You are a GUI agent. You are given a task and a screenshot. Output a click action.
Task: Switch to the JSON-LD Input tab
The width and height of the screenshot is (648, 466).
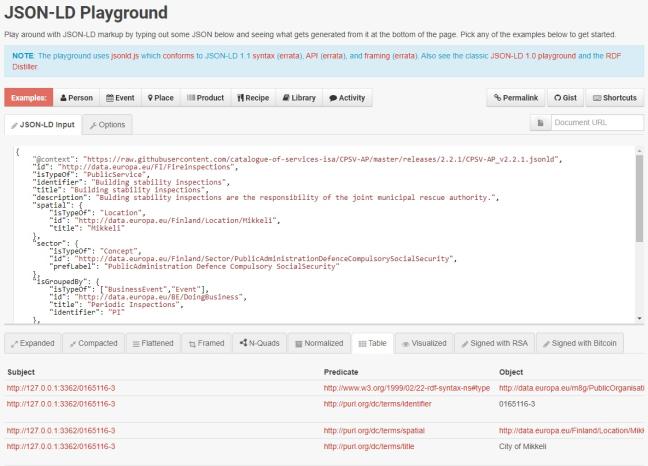pyautogui.click(x=43, y=125)
